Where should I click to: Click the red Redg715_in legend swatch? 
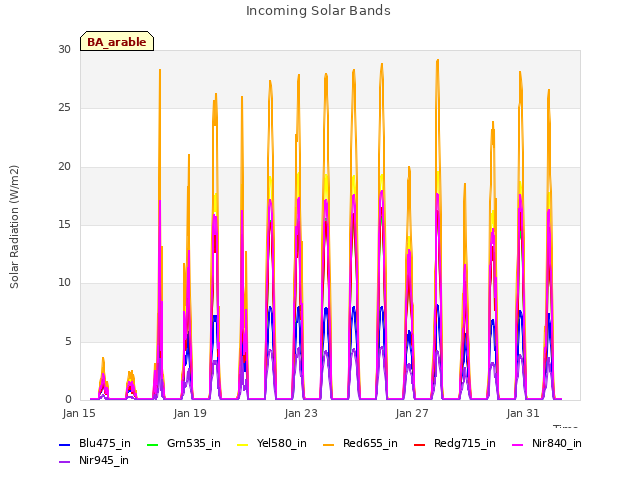[420, 444]
